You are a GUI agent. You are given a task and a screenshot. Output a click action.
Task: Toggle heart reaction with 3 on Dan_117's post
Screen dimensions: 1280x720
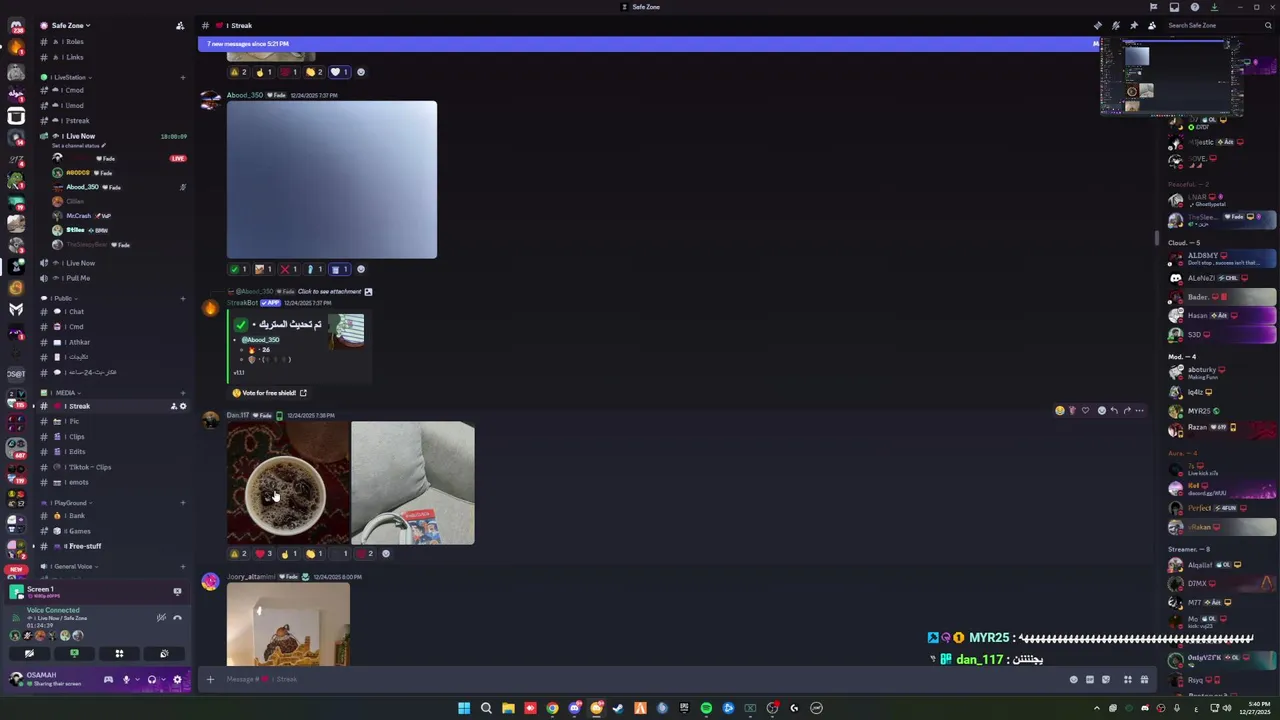point(264,553)
